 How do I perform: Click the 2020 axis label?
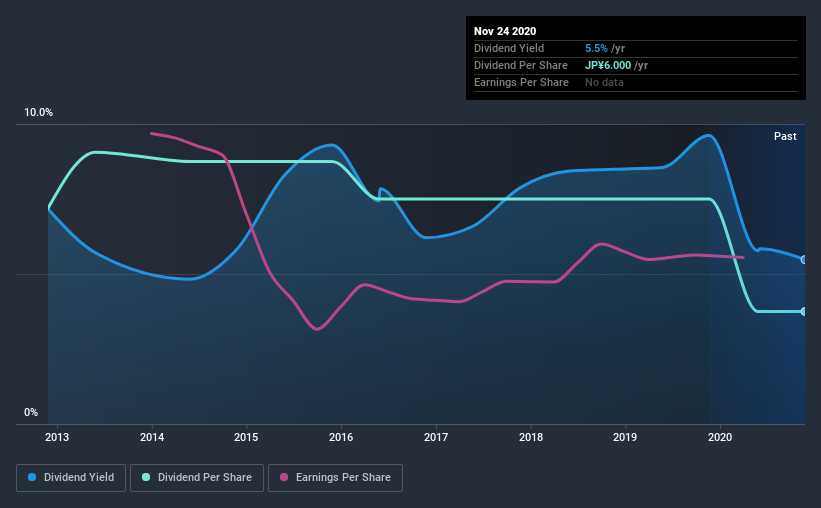720,437
